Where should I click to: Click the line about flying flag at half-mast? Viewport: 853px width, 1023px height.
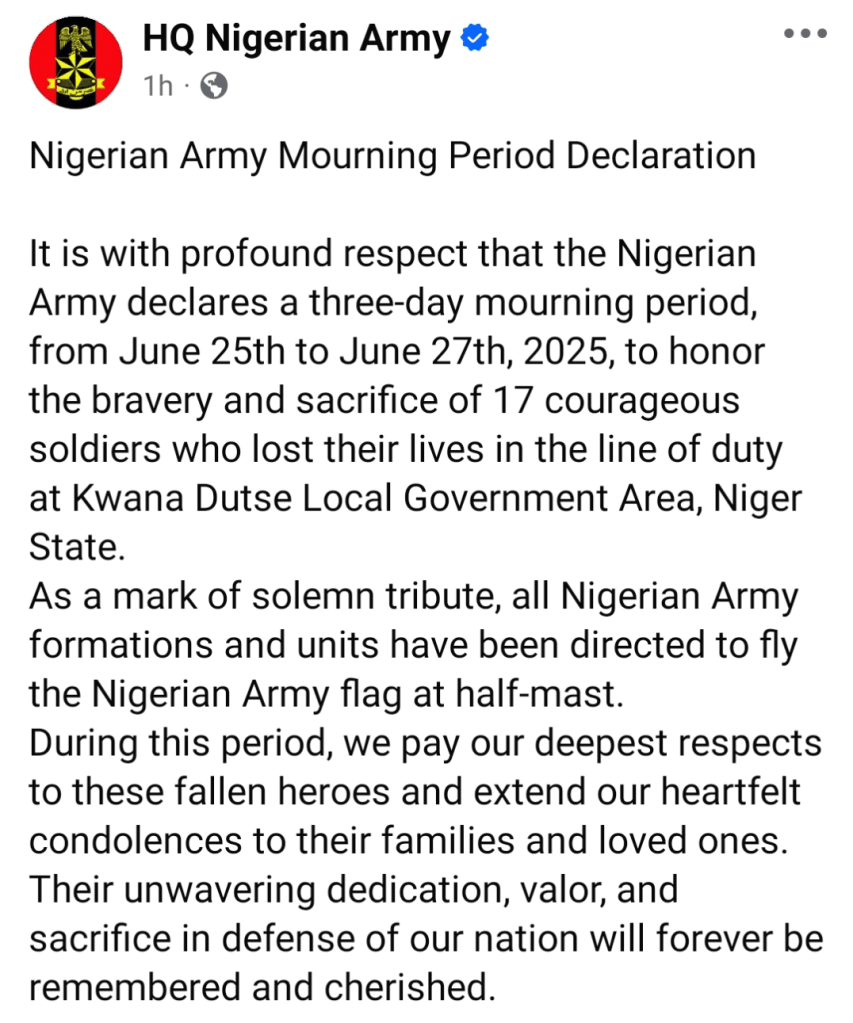(326, 693)
